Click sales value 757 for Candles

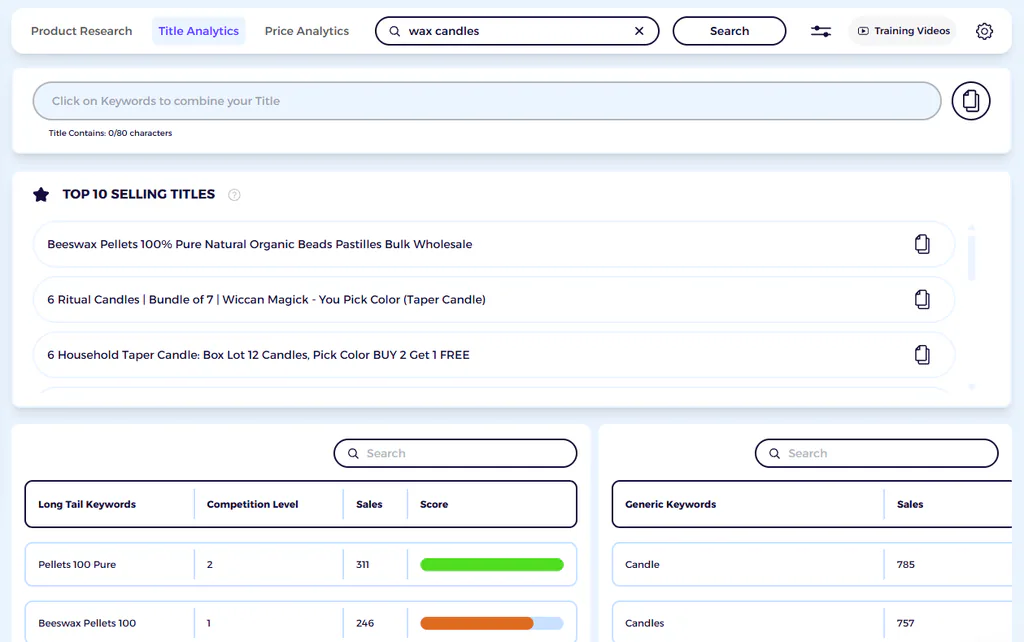tap(906, 623)
